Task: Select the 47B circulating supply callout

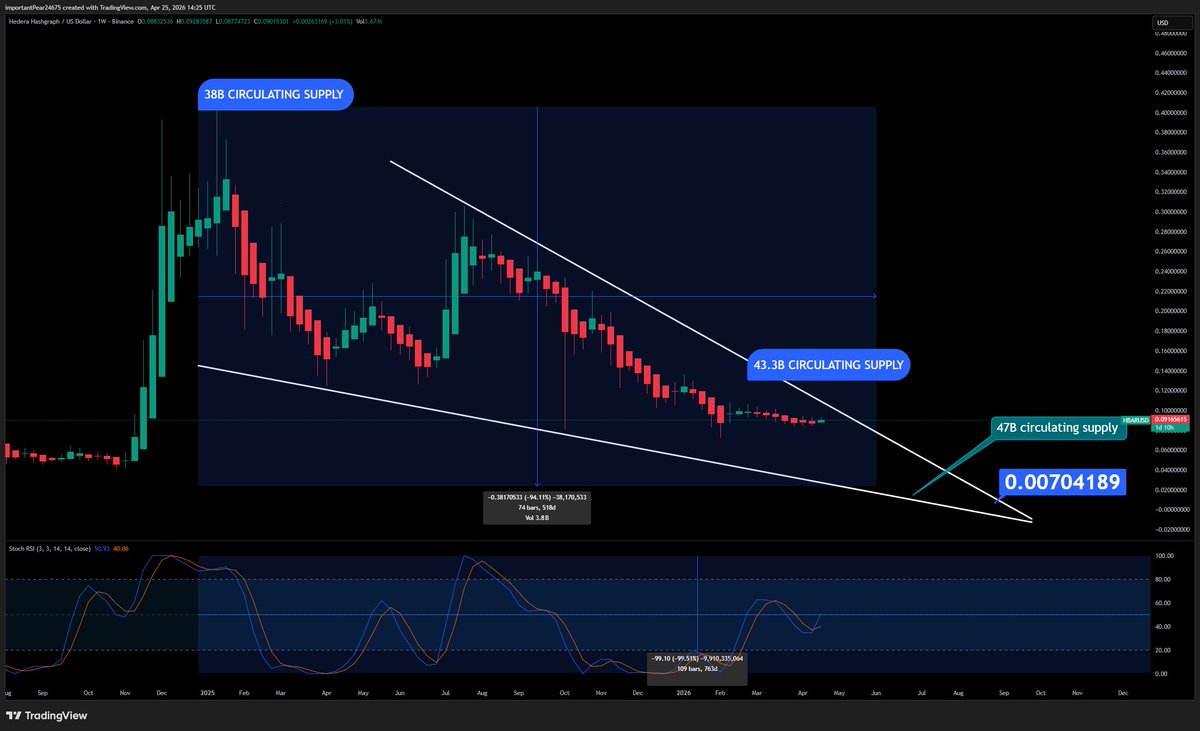Action: (x=1059, y=428)
